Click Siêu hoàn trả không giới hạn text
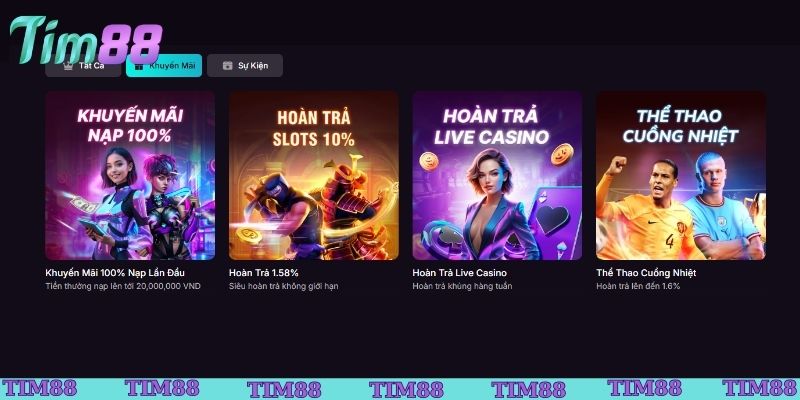This screenshot has width=800, height=400. click(284, 286)
